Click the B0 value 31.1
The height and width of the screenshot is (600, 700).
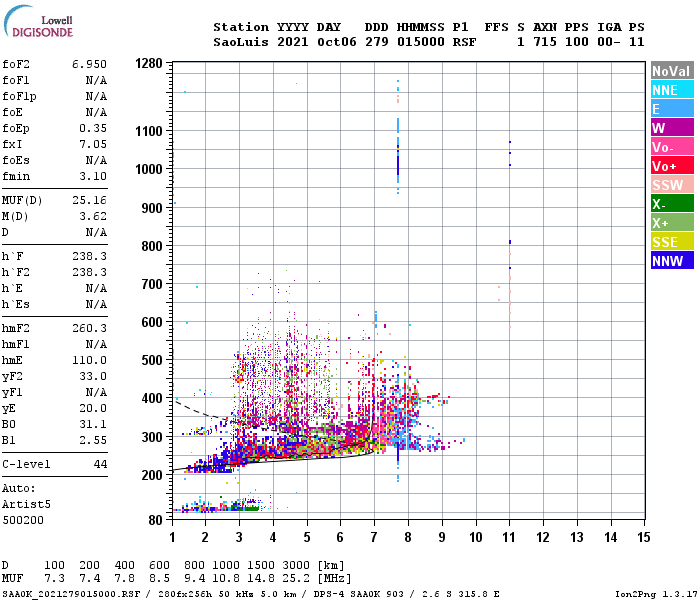pyautogui.click(x=93, y=424)
